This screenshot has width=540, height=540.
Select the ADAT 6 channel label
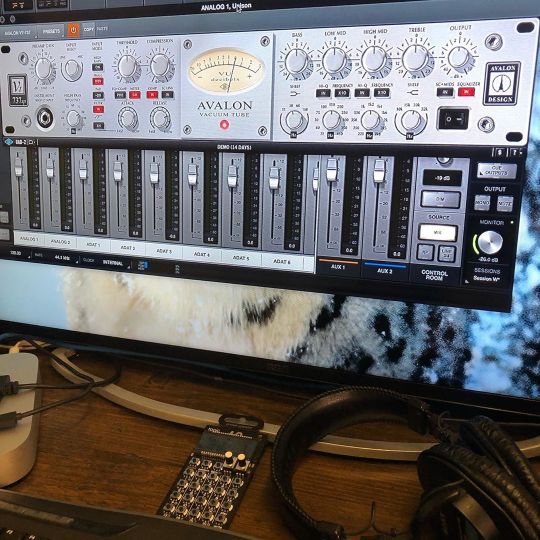[282, 262]
